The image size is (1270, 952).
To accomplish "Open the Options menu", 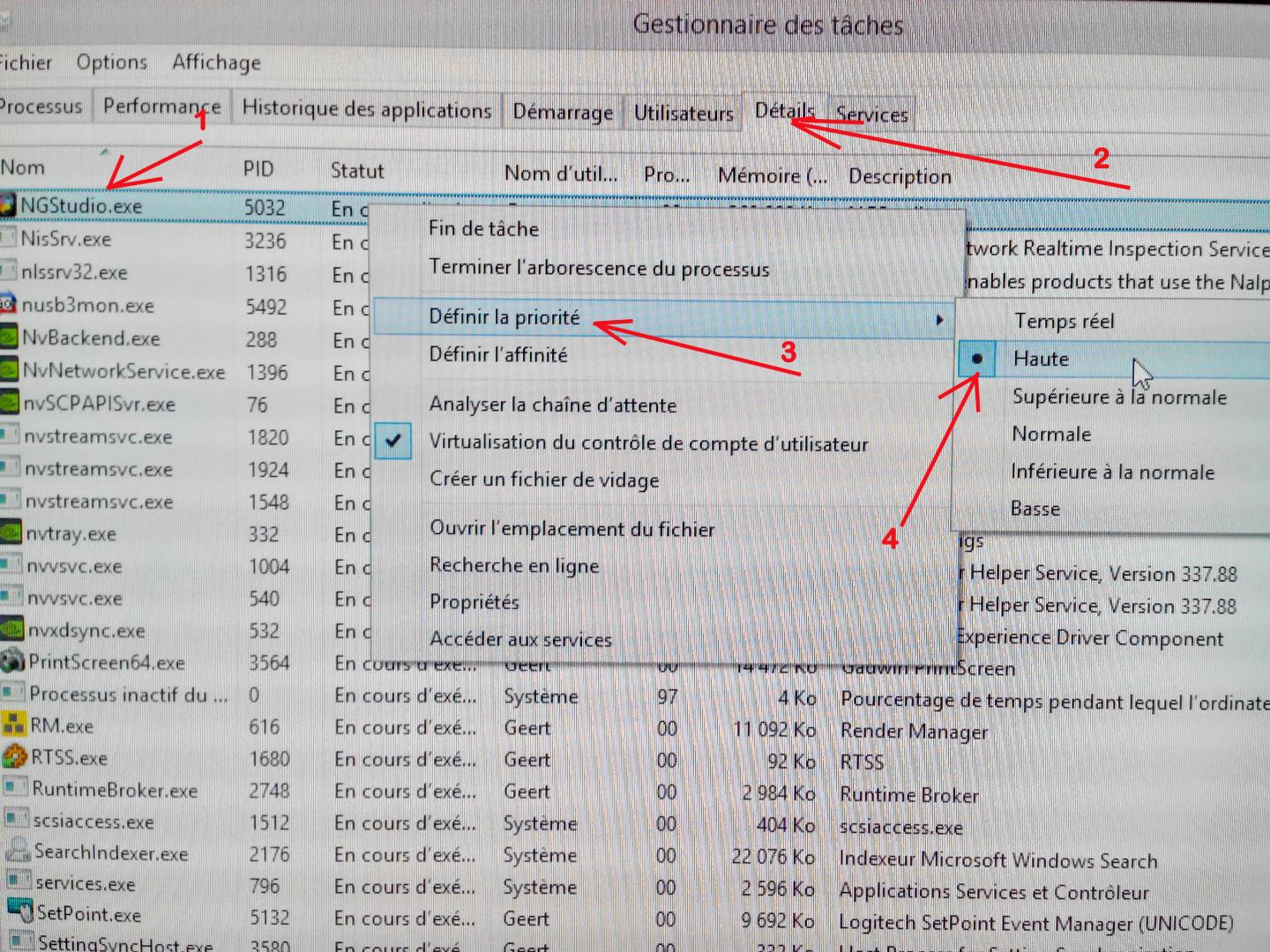I will [x=112, y=63].
